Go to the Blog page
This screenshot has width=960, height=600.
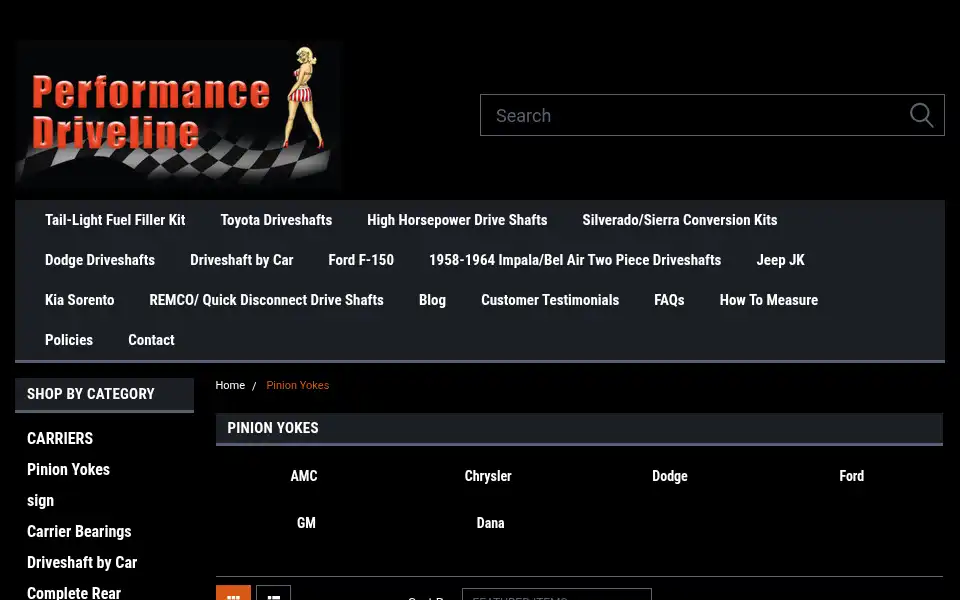[432, 300]
